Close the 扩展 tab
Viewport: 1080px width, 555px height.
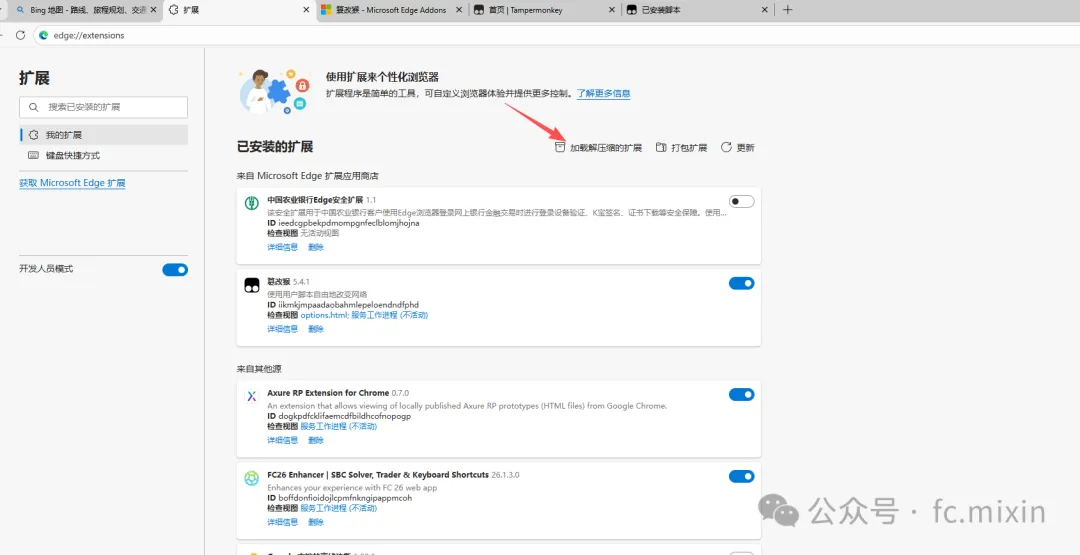(307, 10)
